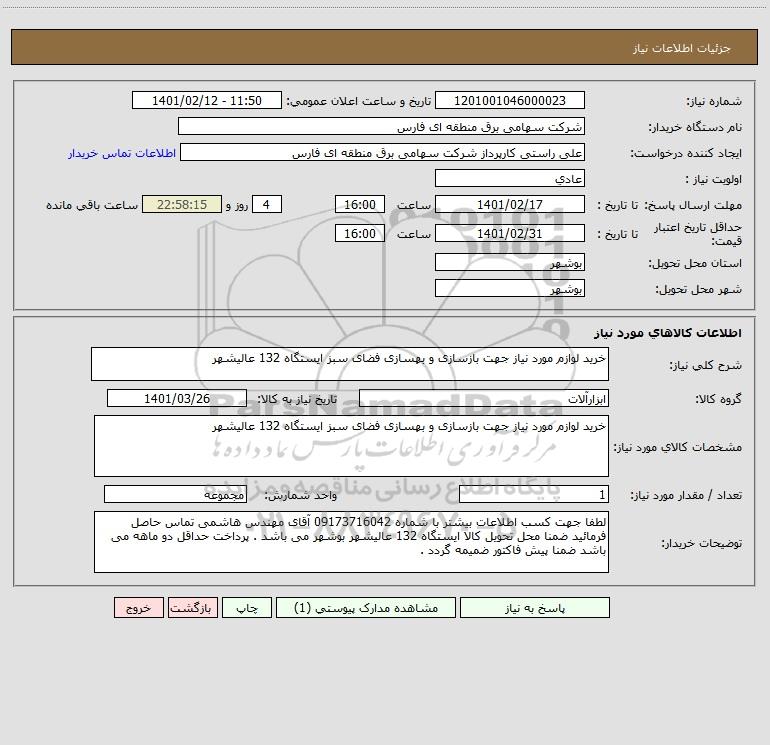Click the 'مشخصات کالای مورد نیاز:' label
Viewport: 770px width, 745px height.
(678, 447)
